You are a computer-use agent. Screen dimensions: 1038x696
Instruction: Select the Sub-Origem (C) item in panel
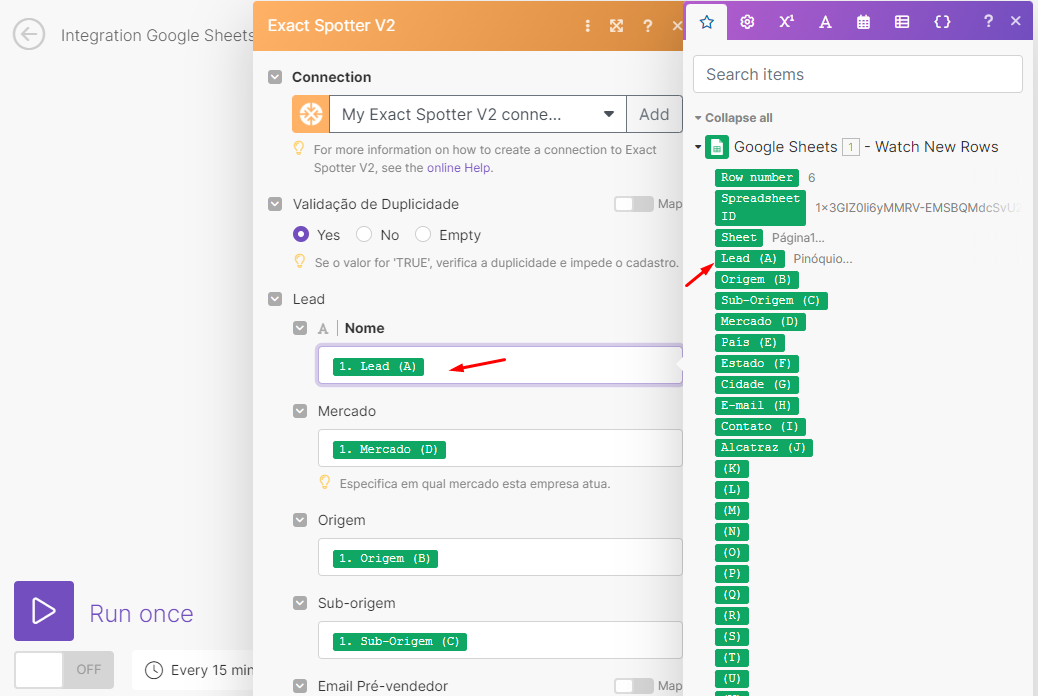click(x=771, y=301)
